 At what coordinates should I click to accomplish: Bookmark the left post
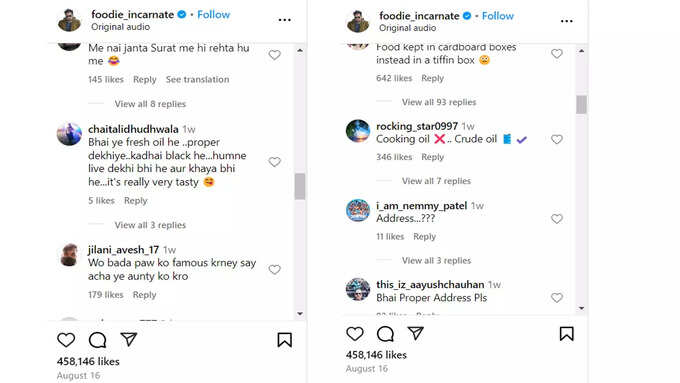point(284,340)
